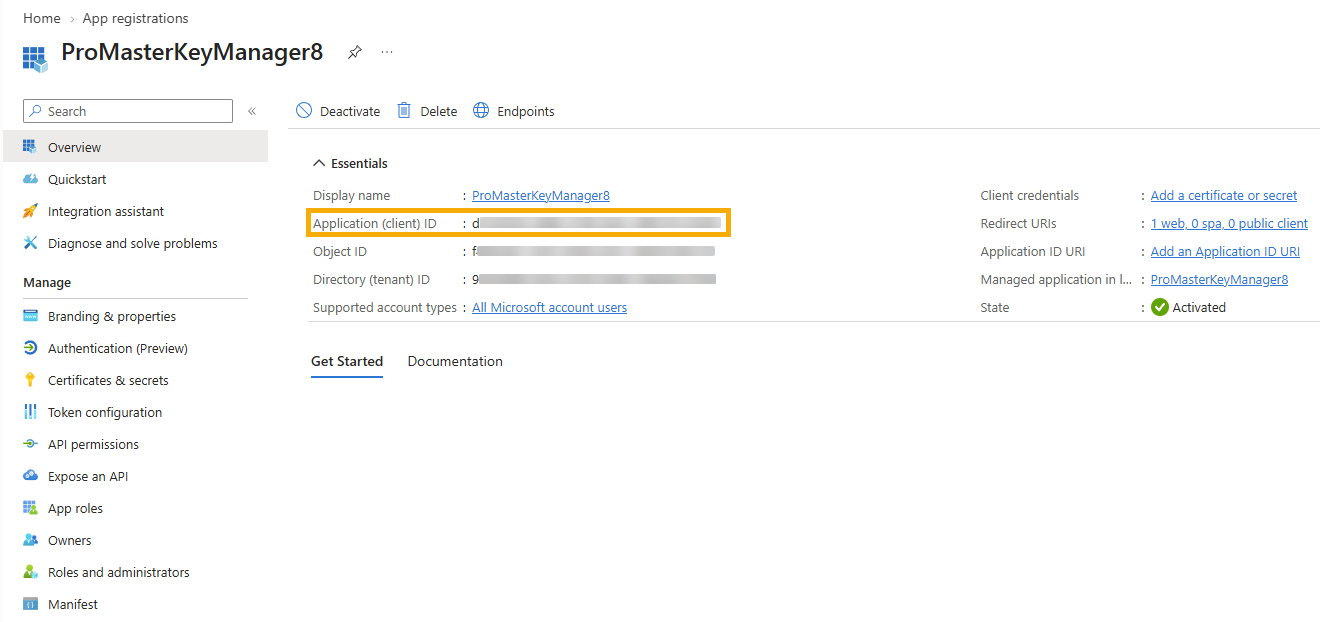This screenshot has width=1321, height=622.
Task: Open the redirect URIs link
Action: 1229,223
